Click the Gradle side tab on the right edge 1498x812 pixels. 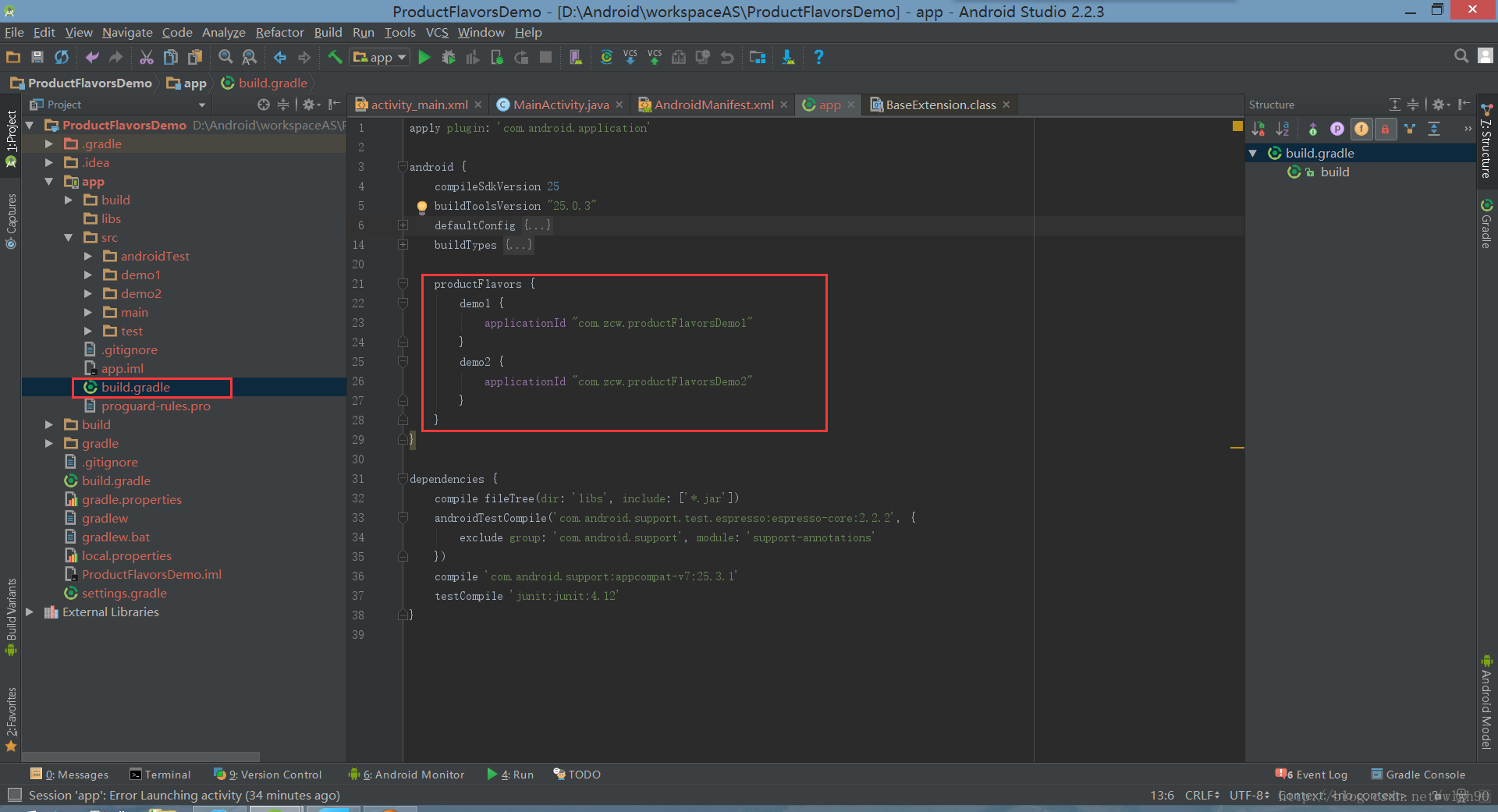(x=1487, y=224)
